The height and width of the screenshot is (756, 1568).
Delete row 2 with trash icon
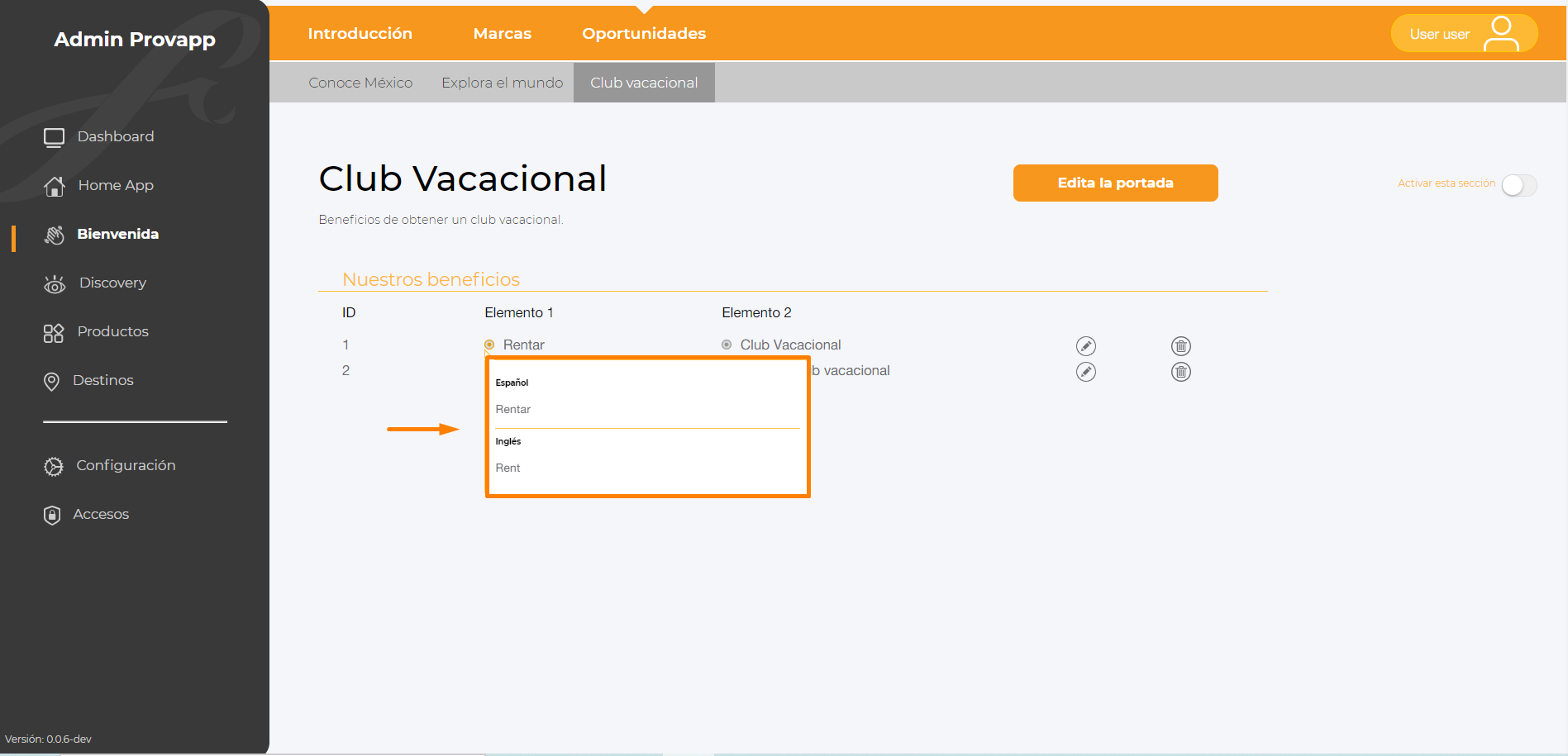pos(1181,372)
